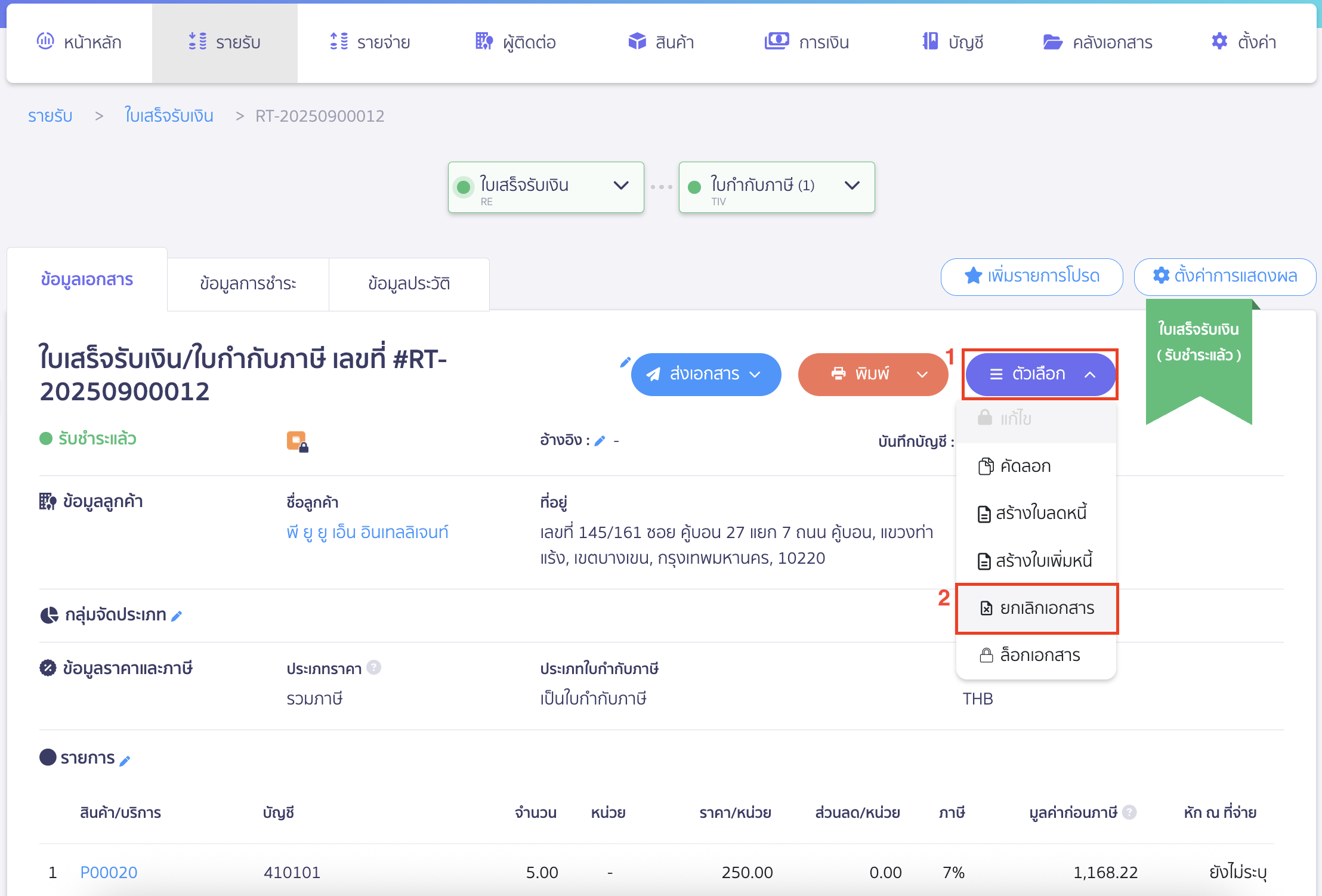Click the orange locked attachment icon

click(x=297, y=441)
